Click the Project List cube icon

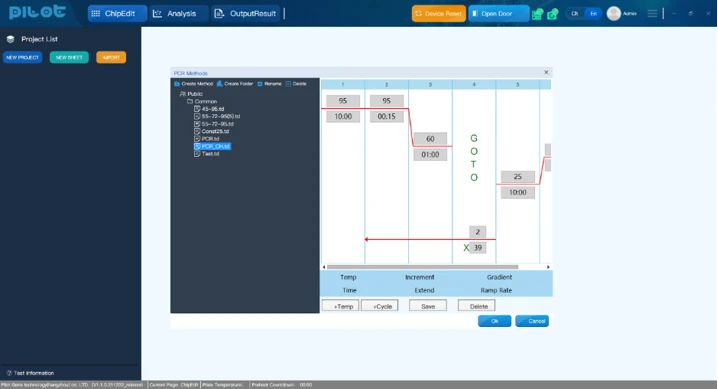click(x=11, y=39)
